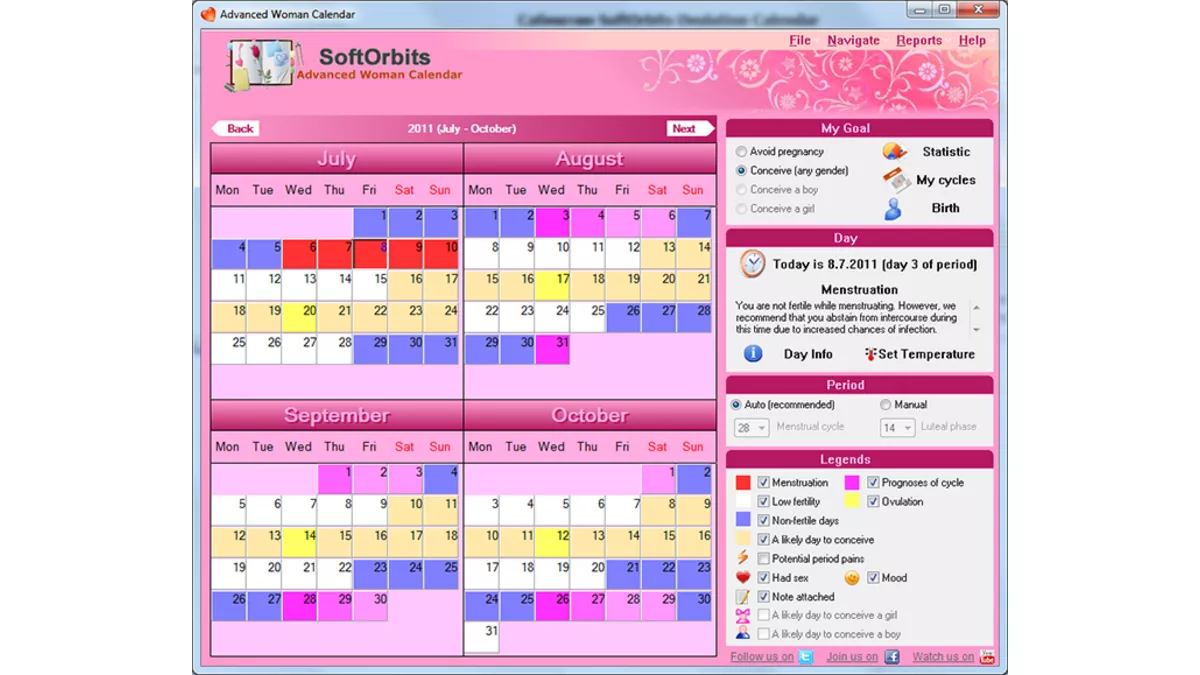Screen dimensions: 1200x675
Task: Open My cycles icon
Action: coord(896,180)
